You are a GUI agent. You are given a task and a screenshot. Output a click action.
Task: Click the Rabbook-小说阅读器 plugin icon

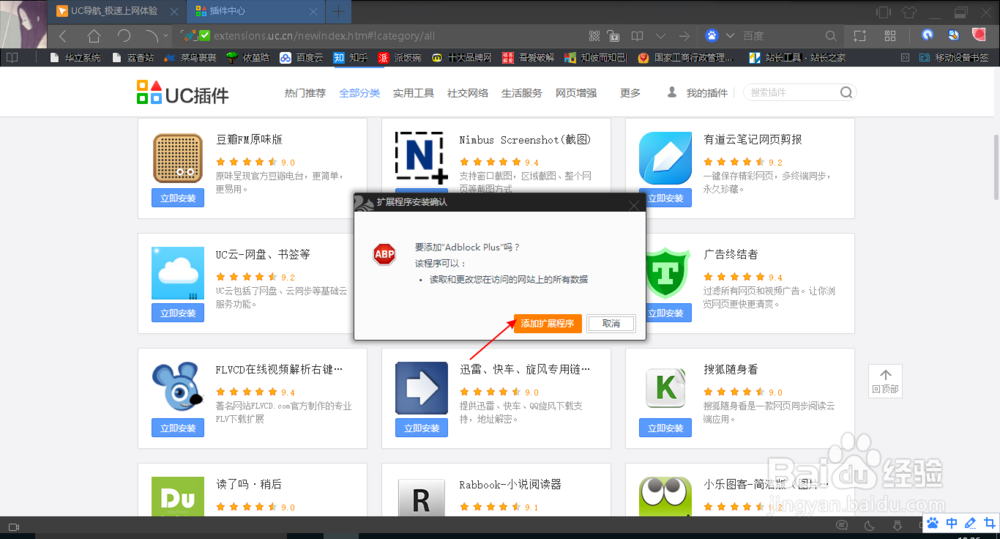click(421, 496)
